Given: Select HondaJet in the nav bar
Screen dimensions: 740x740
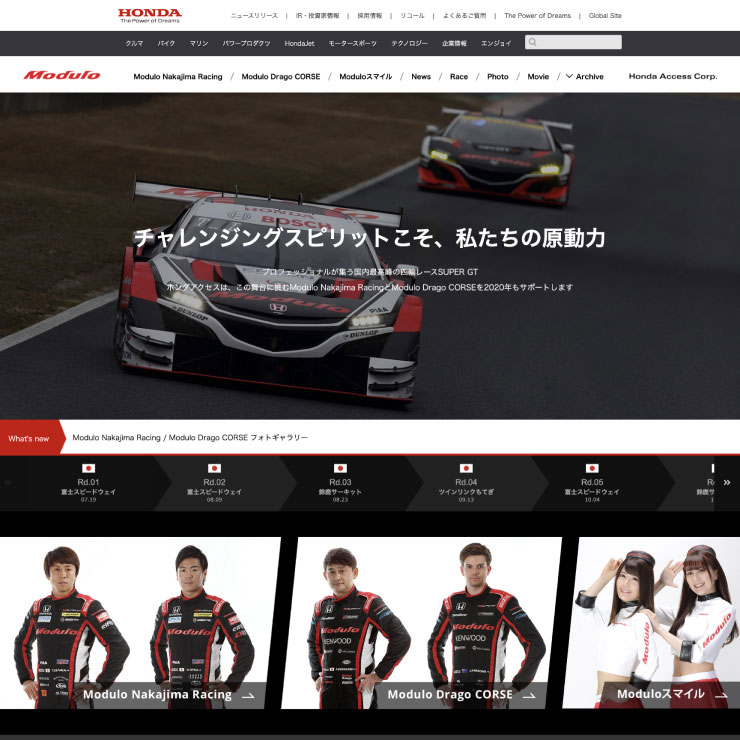Looking at the screenshot, I should (x=299, y=43).
